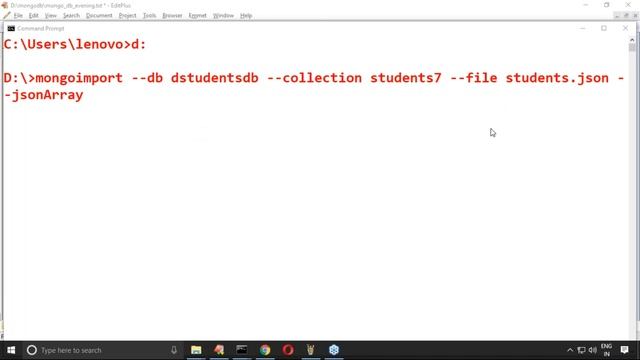Click the 'C:\Users\lenovo>d:' prompt line
The image size is (640, 360).
[75, 44]
